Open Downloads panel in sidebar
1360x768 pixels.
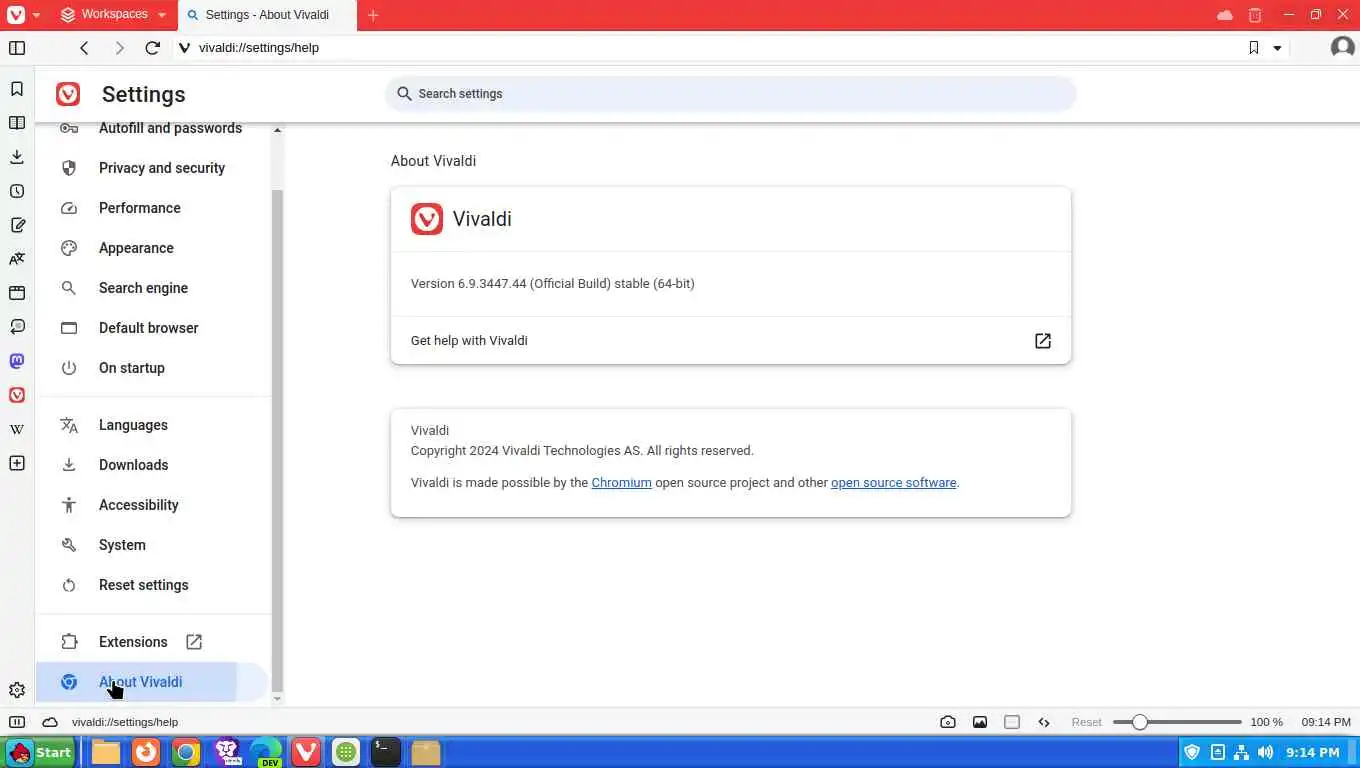pos(17,157)
